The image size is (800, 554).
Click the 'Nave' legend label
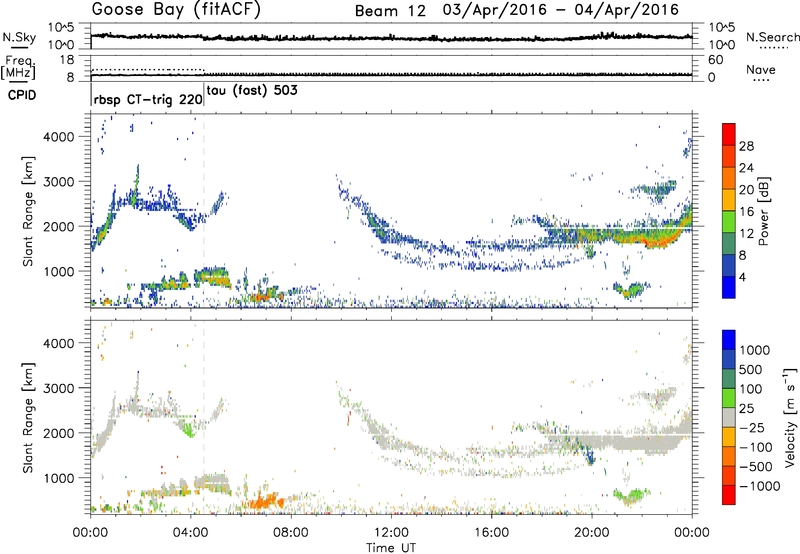pos(761,70)
